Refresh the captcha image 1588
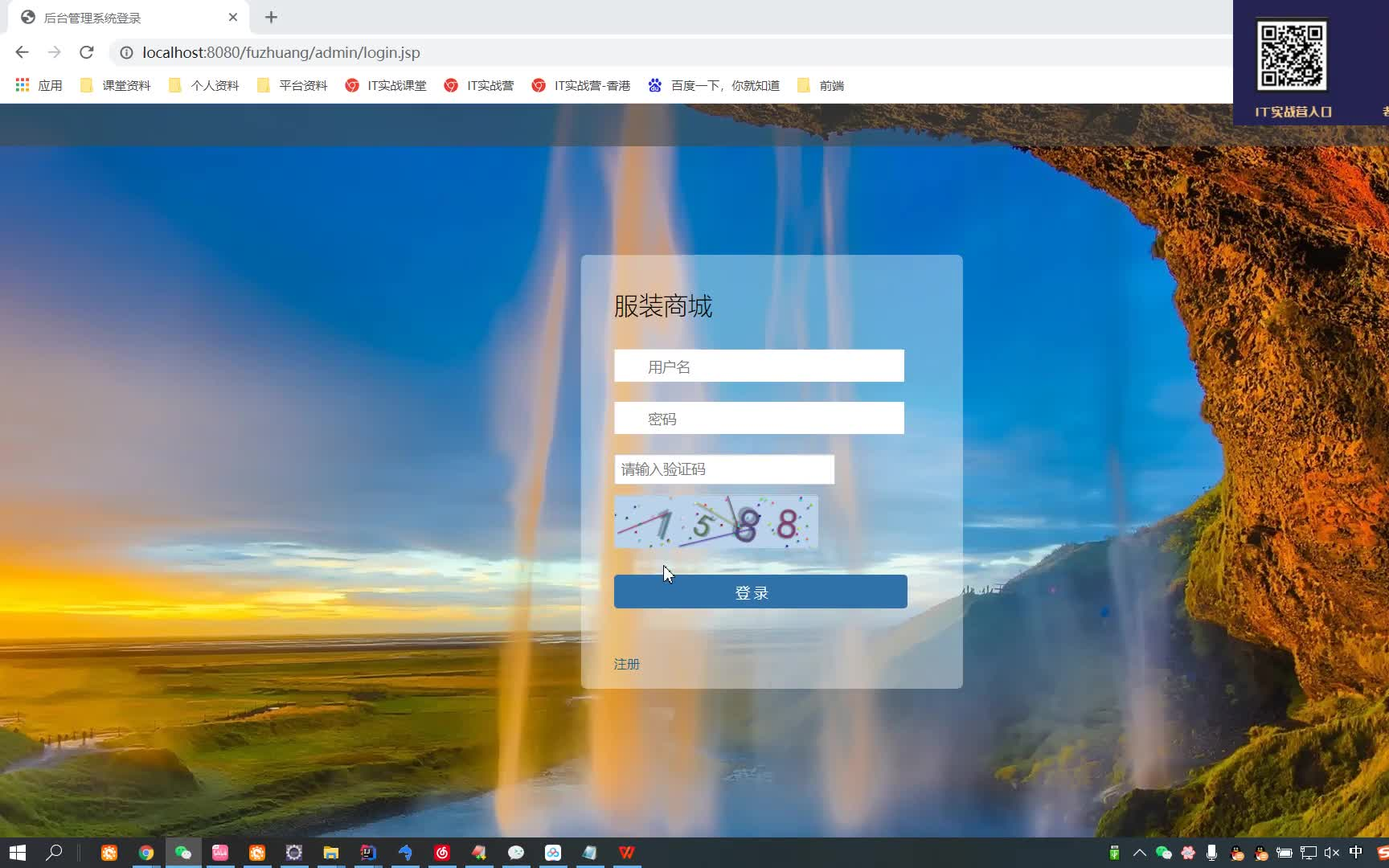This screenshot has height=868, width=1389. pyautogui.click(x=716, y=522)
